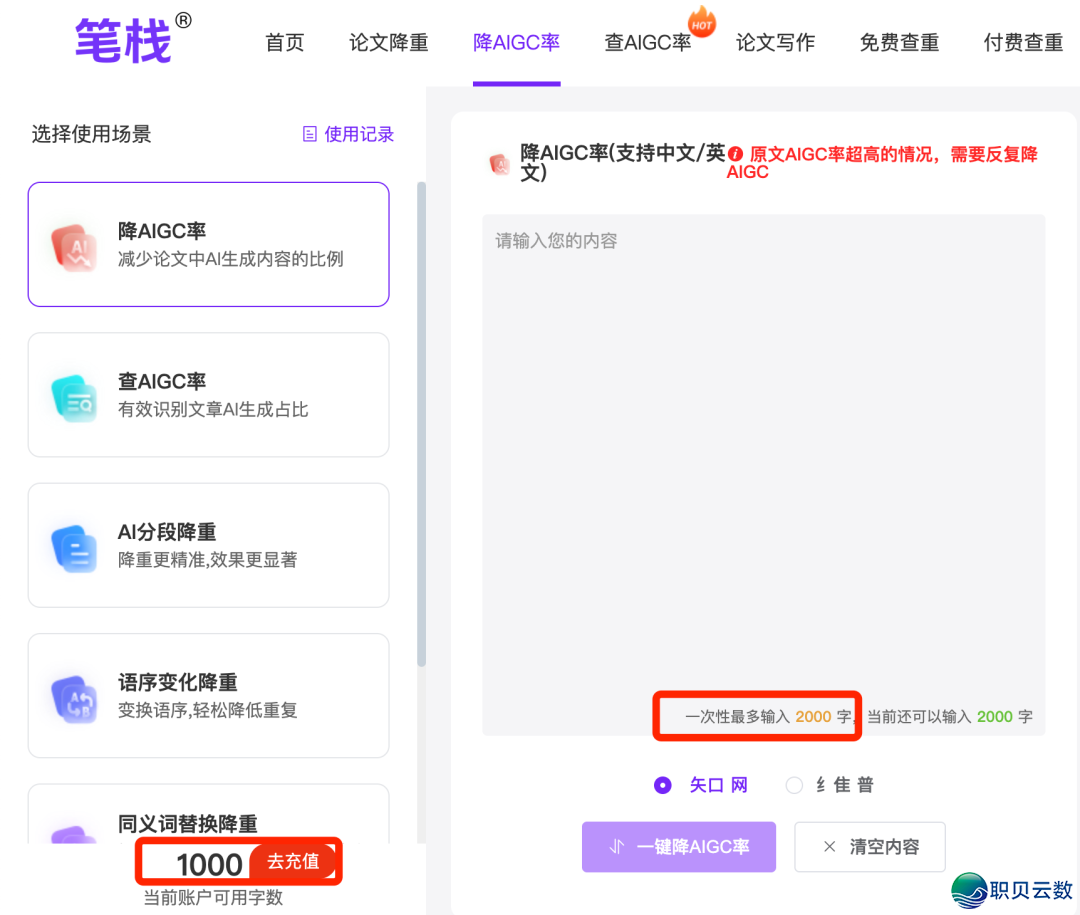Click the 语序变化降重 swap icon

pos(74,698)
